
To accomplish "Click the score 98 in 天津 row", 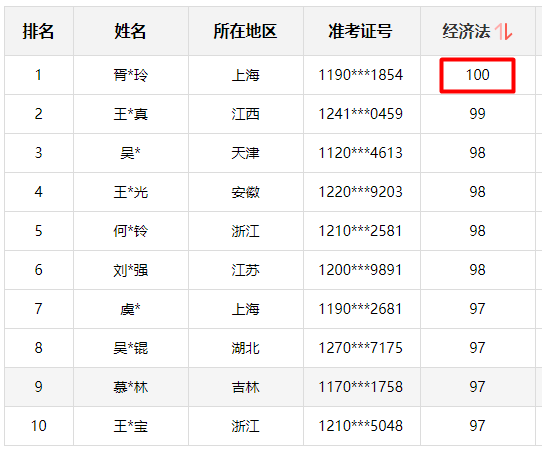I will (477, 153).
